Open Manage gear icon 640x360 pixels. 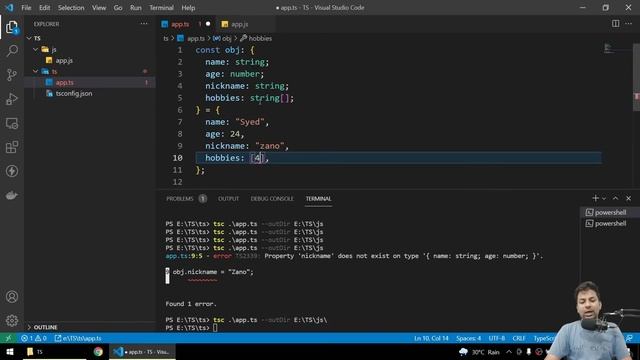12,321
